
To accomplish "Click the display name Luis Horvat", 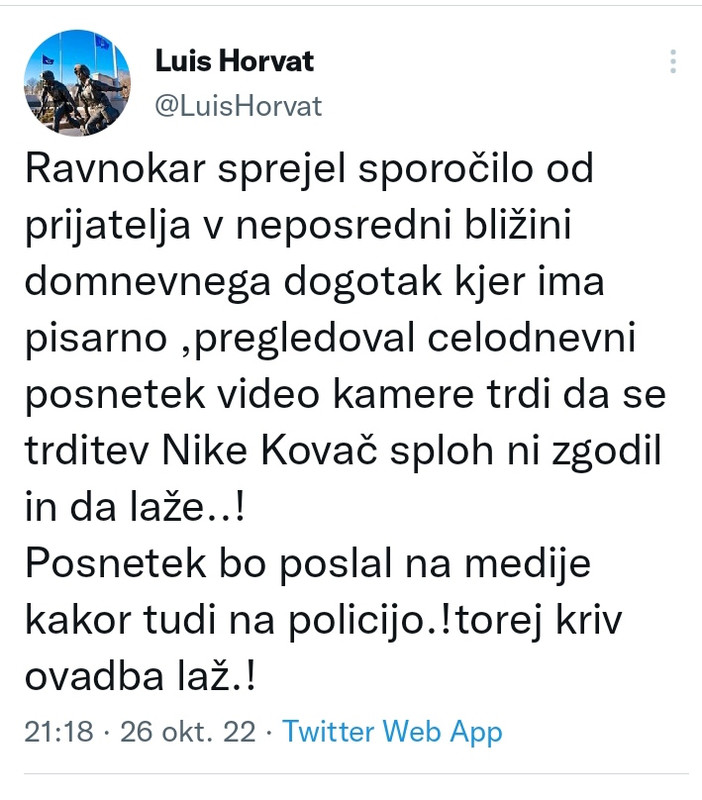I will point(234,61).
